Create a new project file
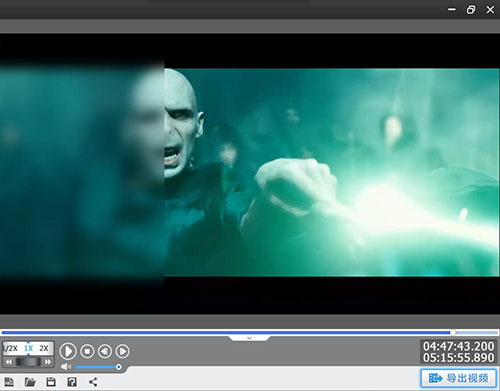Image resolution: width=500 pixels, height=391 pixels. [9, 382]
